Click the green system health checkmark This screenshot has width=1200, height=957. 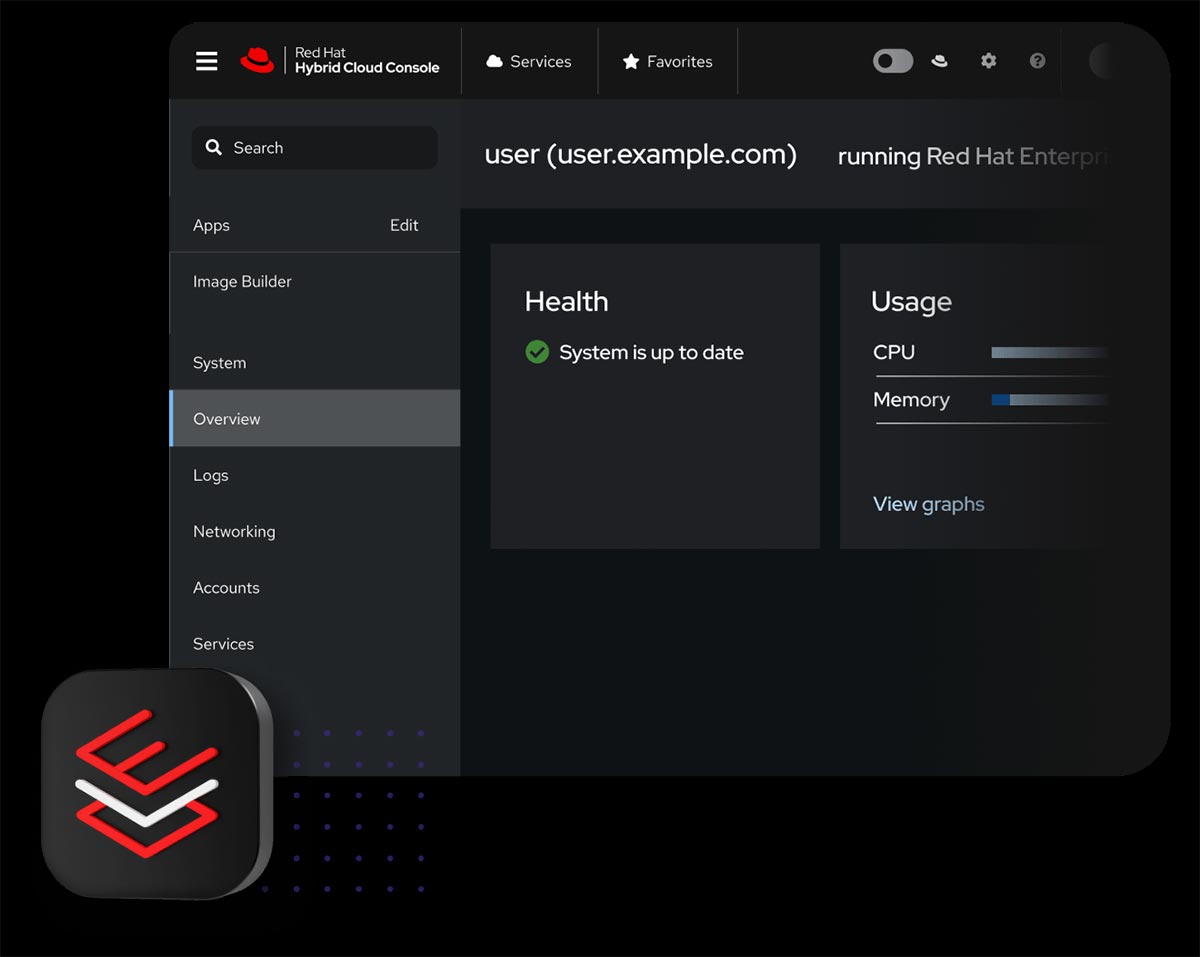(537, 352)
